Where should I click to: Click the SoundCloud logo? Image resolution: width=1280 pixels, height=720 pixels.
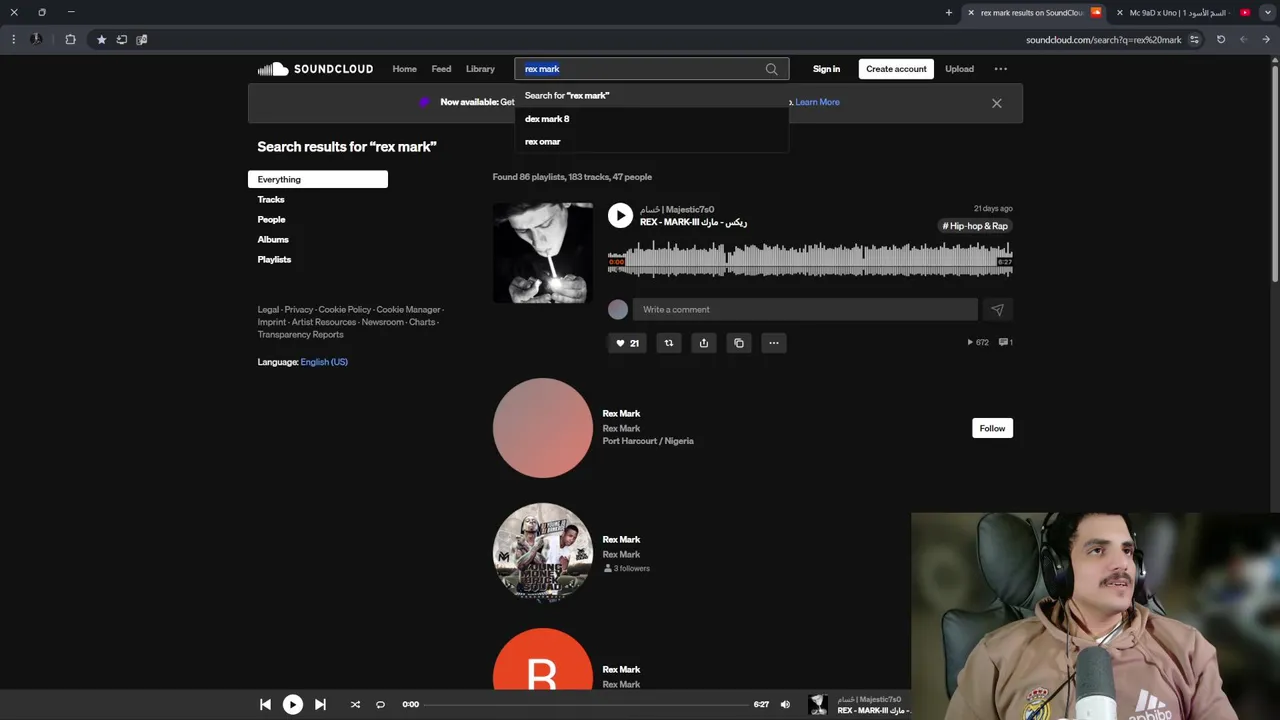point(315,69)
